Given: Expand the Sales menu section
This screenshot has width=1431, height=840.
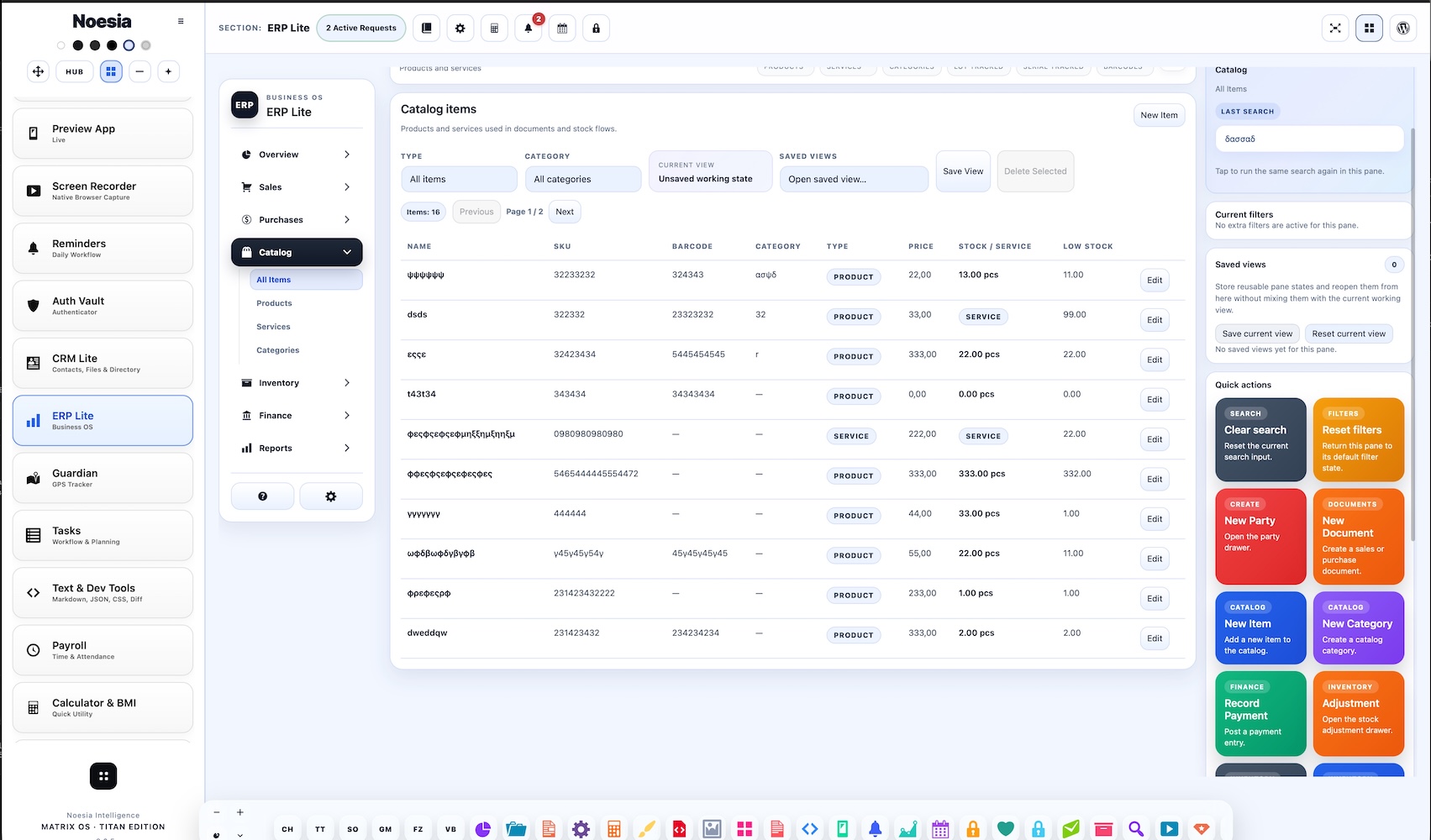Looking at the screenshot, I should pyautogui.click(x=297, y=187).
